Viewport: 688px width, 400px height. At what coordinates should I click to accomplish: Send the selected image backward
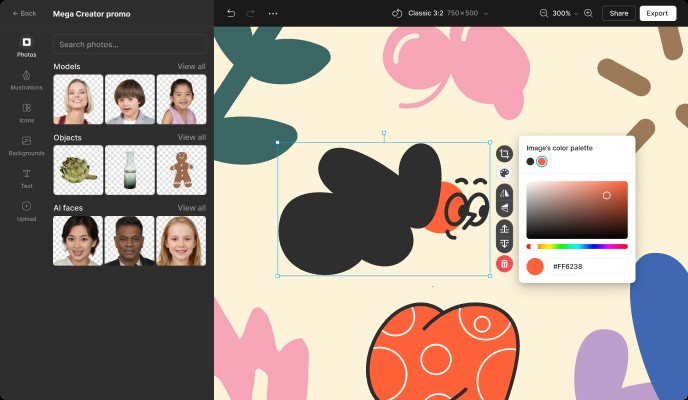click(504, 244)
